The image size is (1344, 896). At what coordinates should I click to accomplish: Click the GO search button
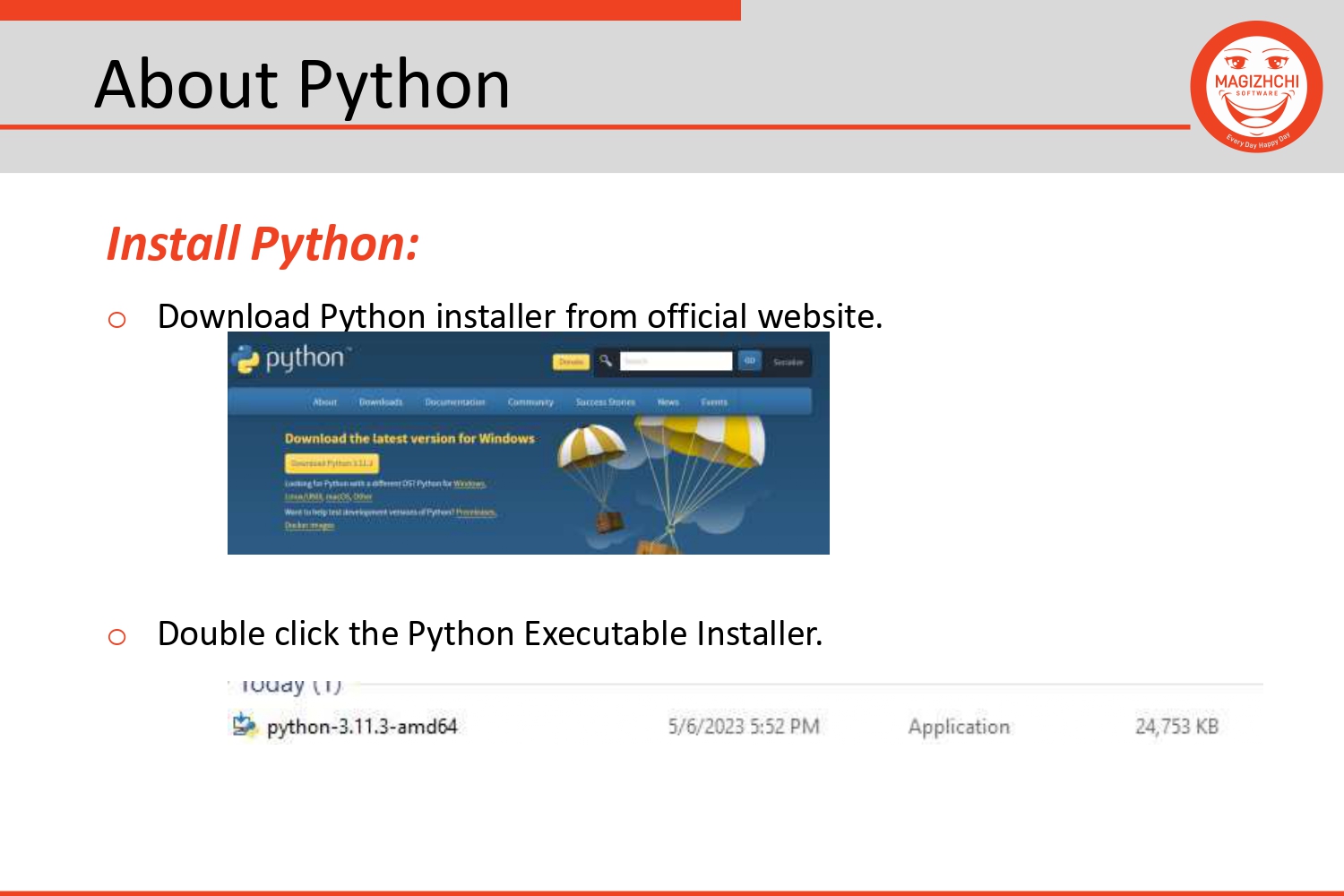(x=750, y=361)
